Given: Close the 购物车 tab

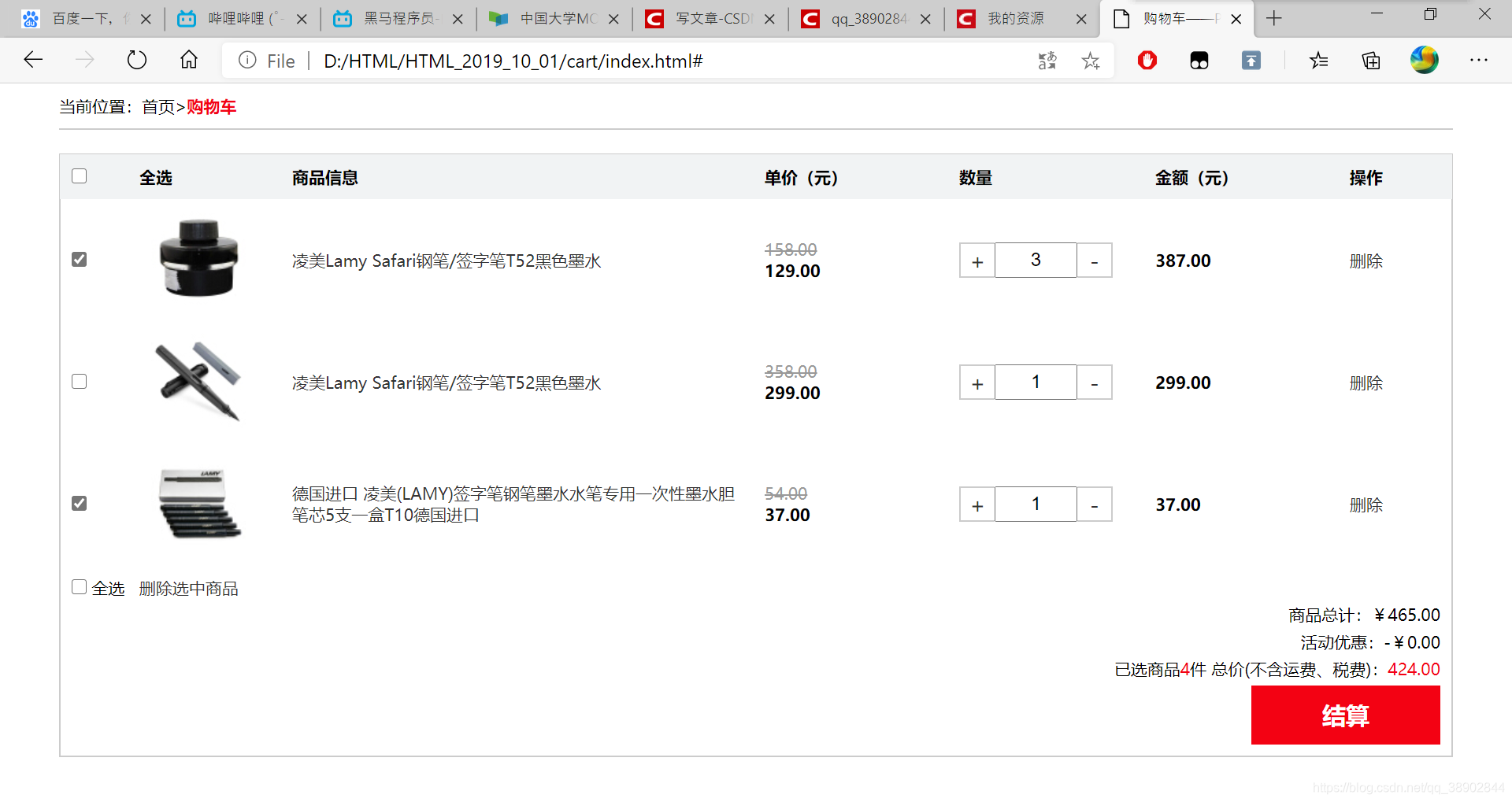Looking at the screenshot, I should point(1236,19).
